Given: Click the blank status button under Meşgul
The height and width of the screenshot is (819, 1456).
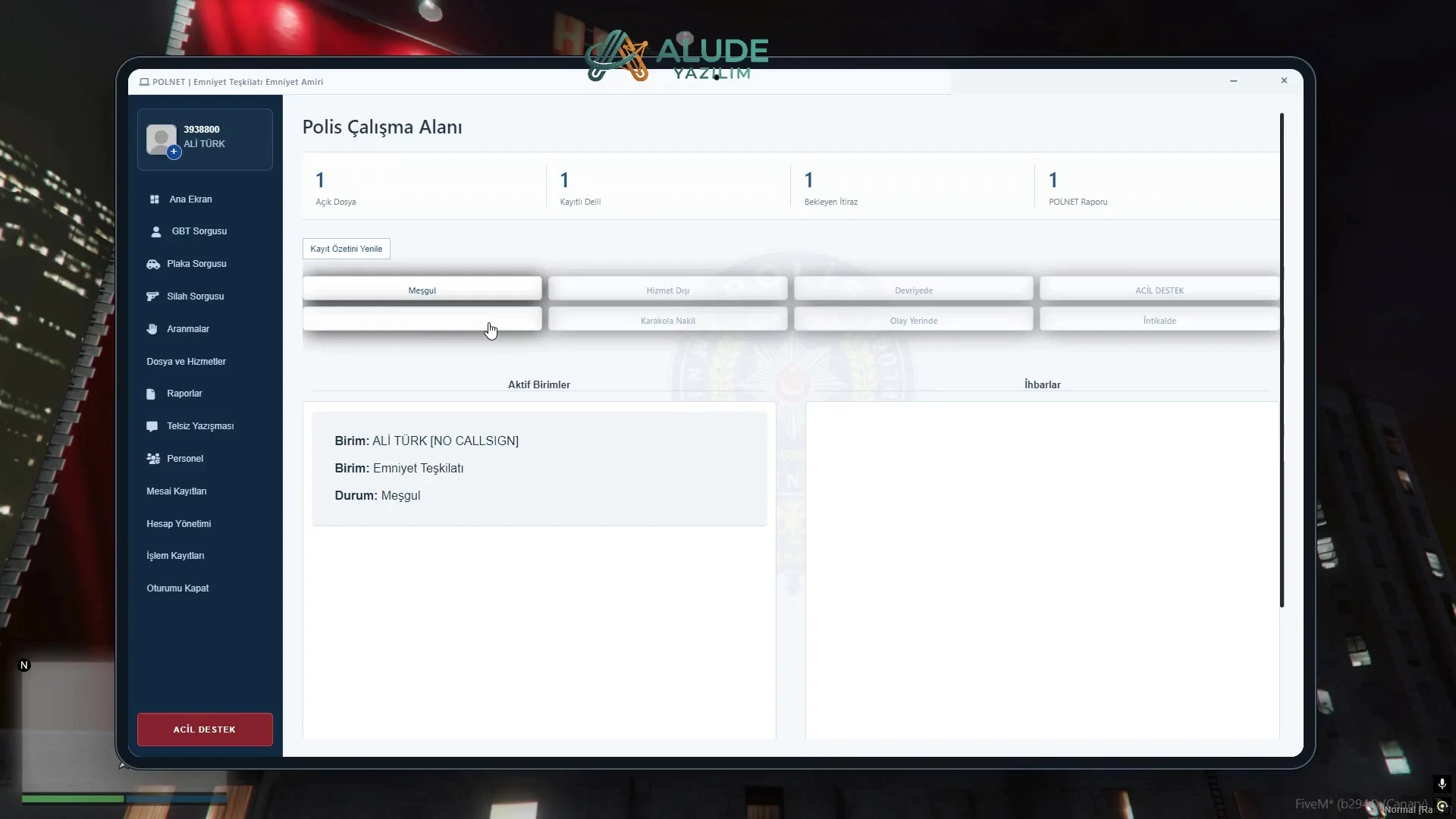Looking at the screenshot, I should tap(422, 319).
